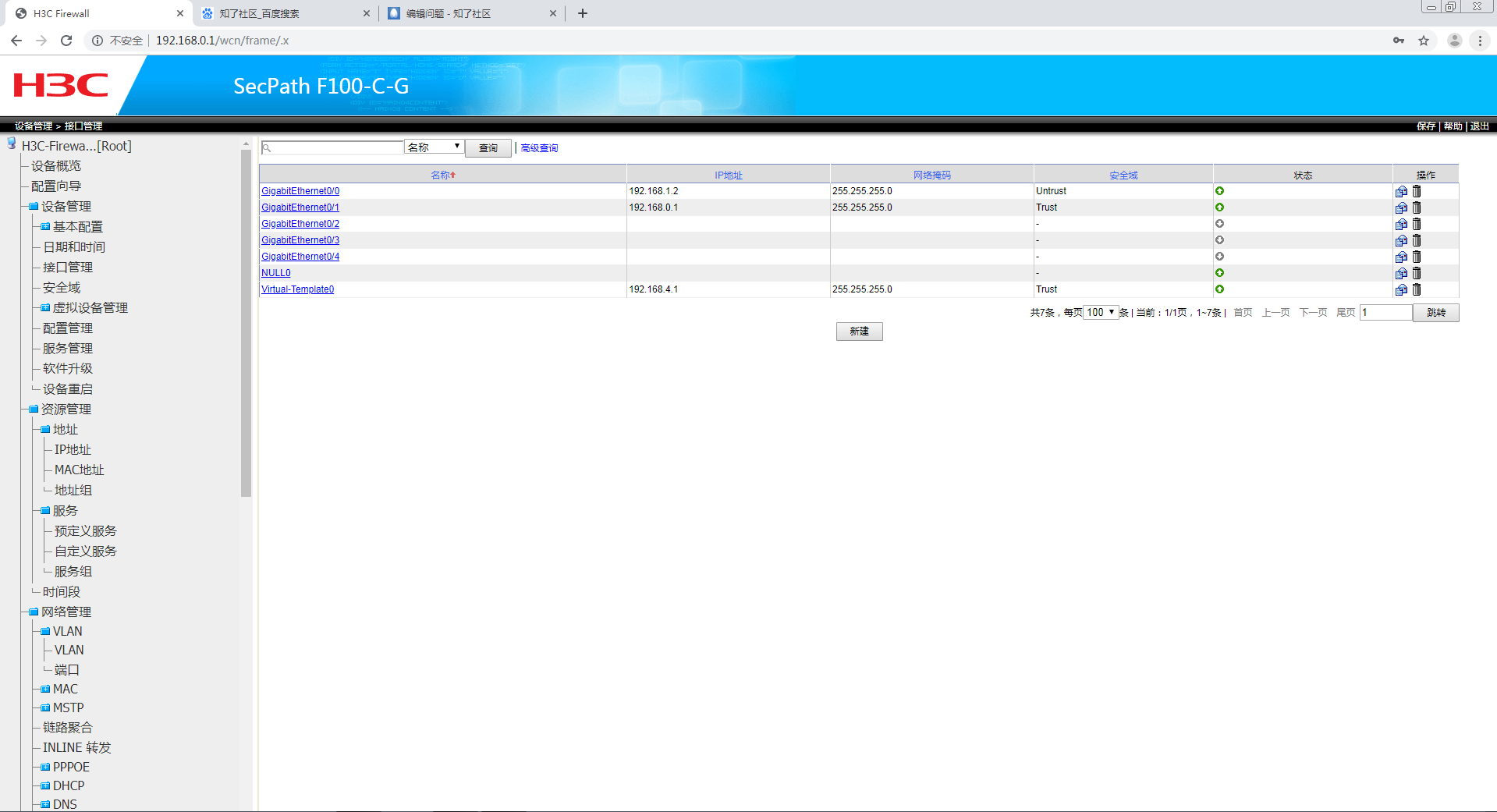Image resolution: width=1497 pixels, height=812 pixels.
Task: Expand the MSTP tree folder
Action: click(45, 708)
